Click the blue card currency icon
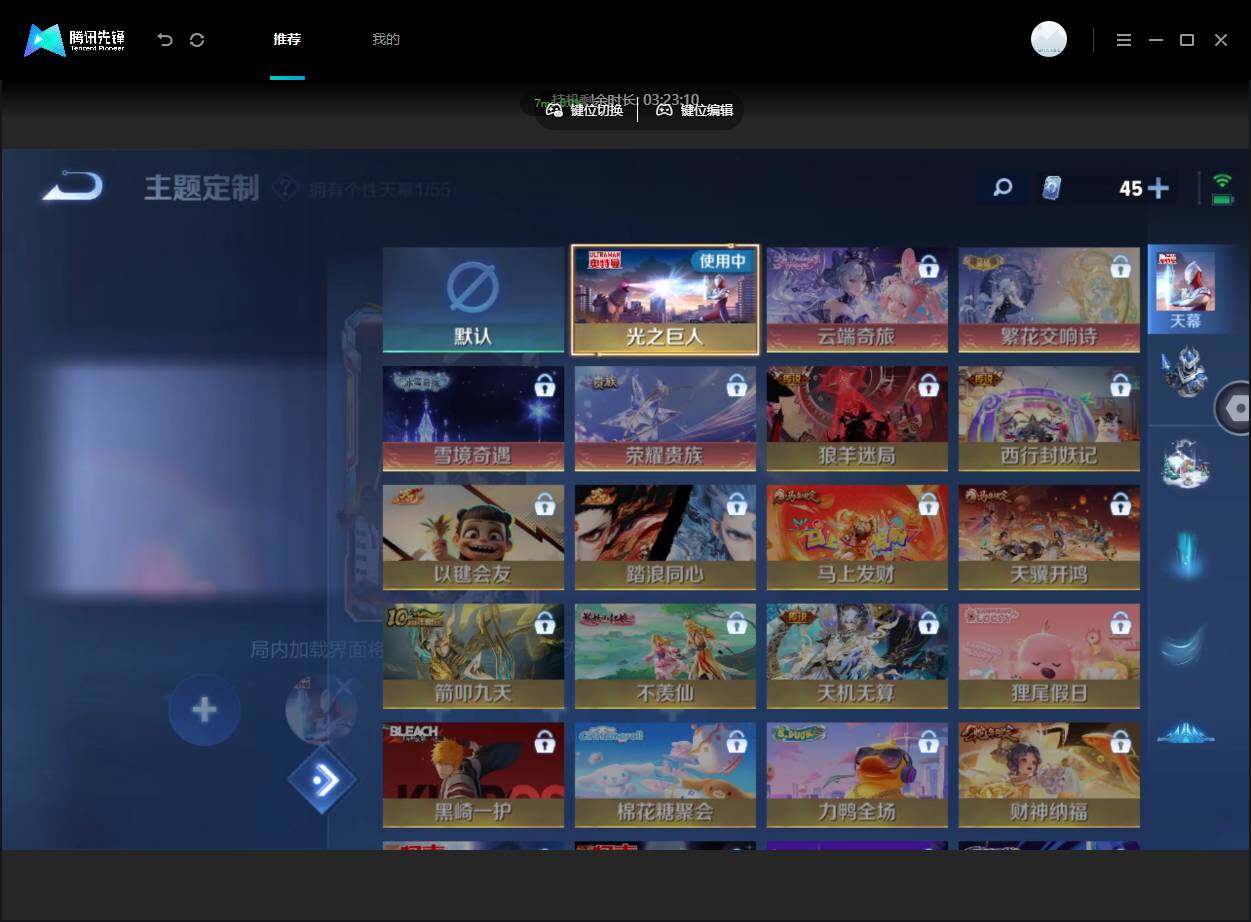 1051,188
